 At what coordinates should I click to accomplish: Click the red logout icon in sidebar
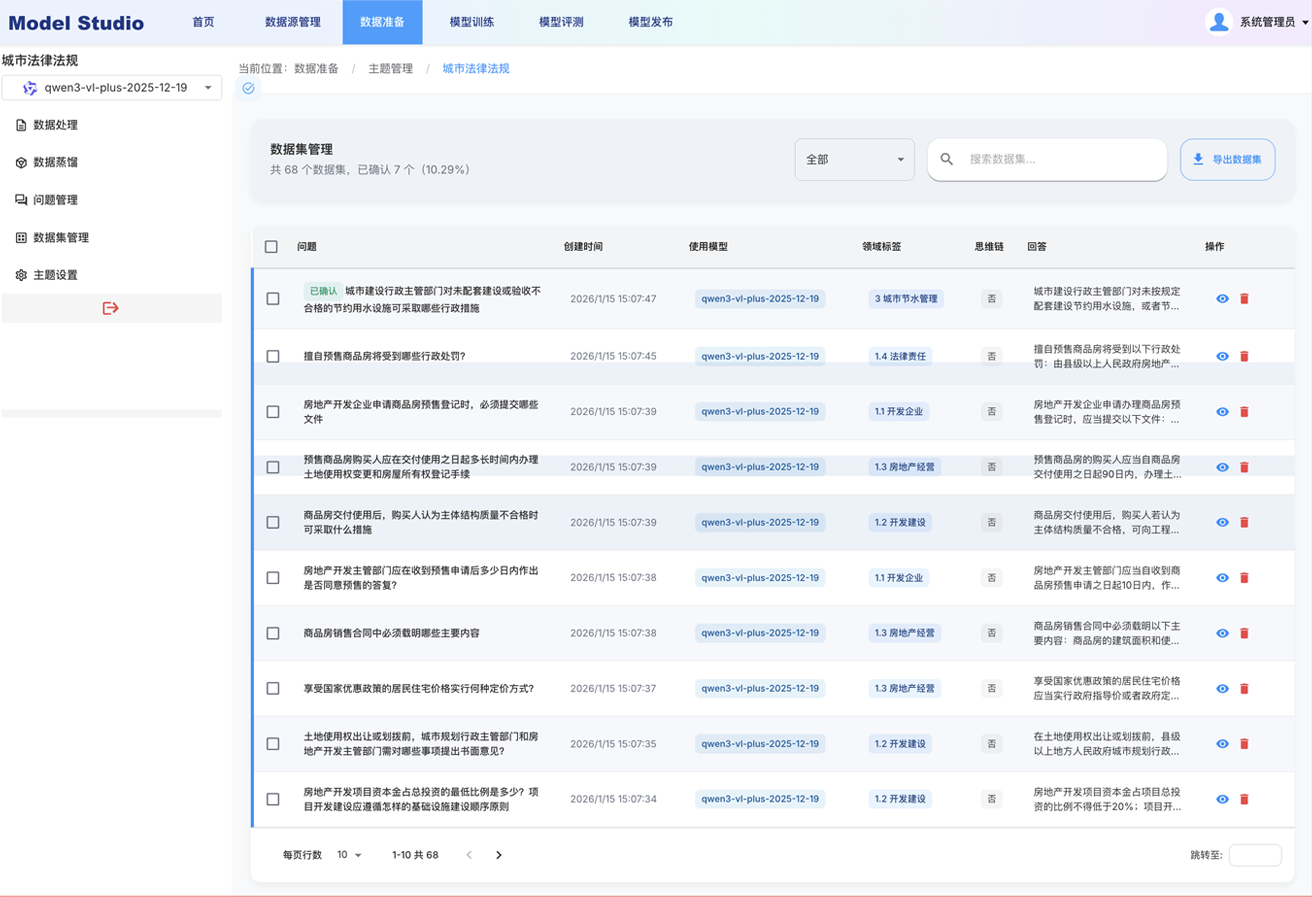click(x=111, y=308)
